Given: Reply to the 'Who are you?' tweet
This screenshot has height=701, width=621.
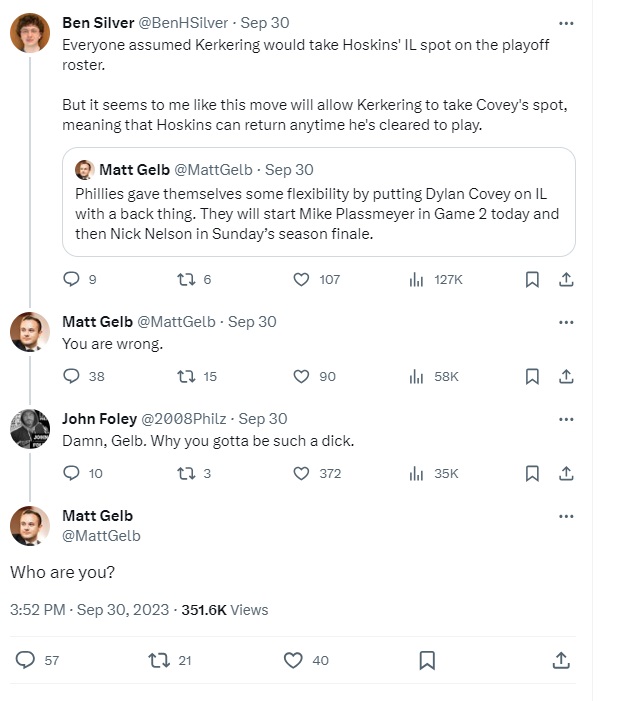Looking at the screenshot, I should tap(26, 660).
